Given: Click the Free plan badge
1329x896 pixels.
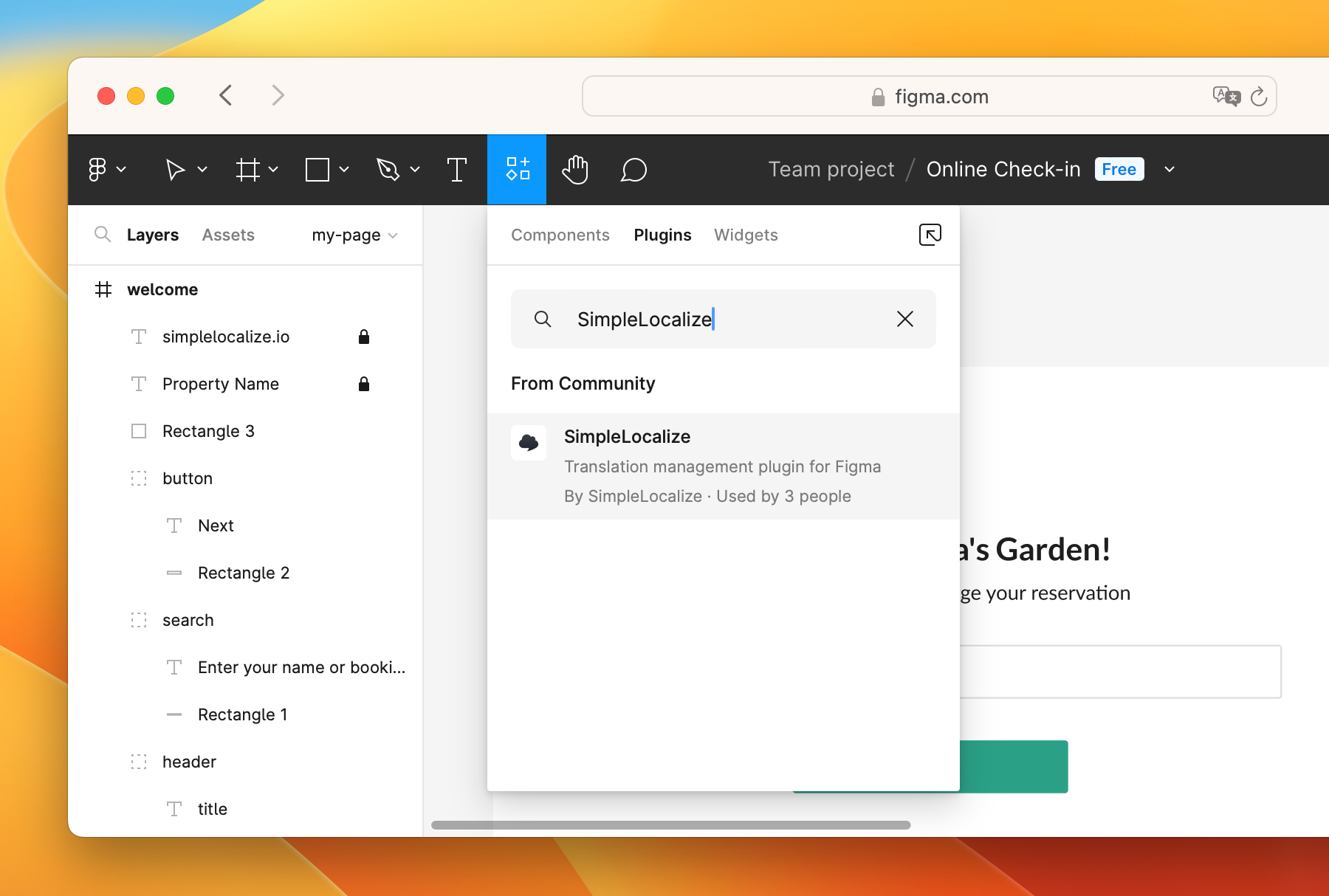Looking at the screenshot, I should (1119, 169).
